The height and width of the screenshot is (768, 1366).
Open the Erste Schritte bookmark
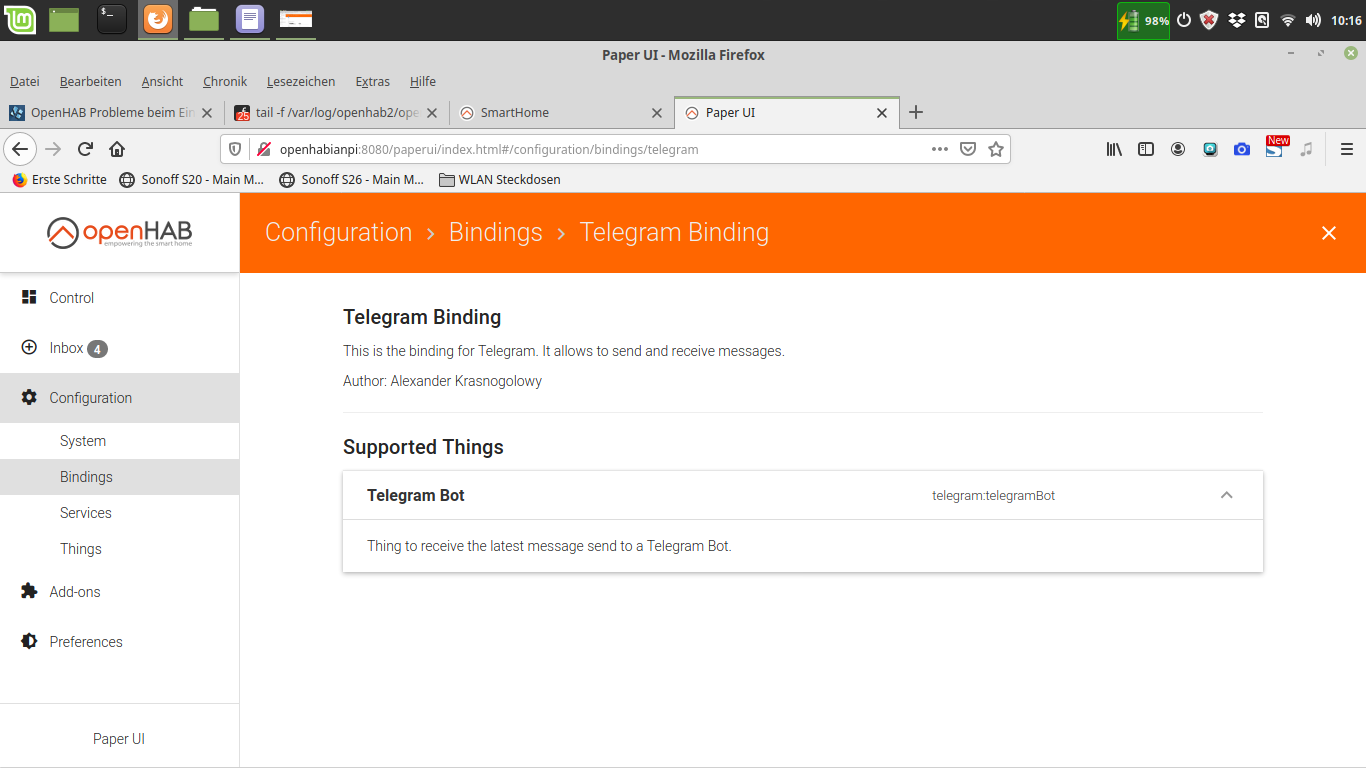click(59, 180)
